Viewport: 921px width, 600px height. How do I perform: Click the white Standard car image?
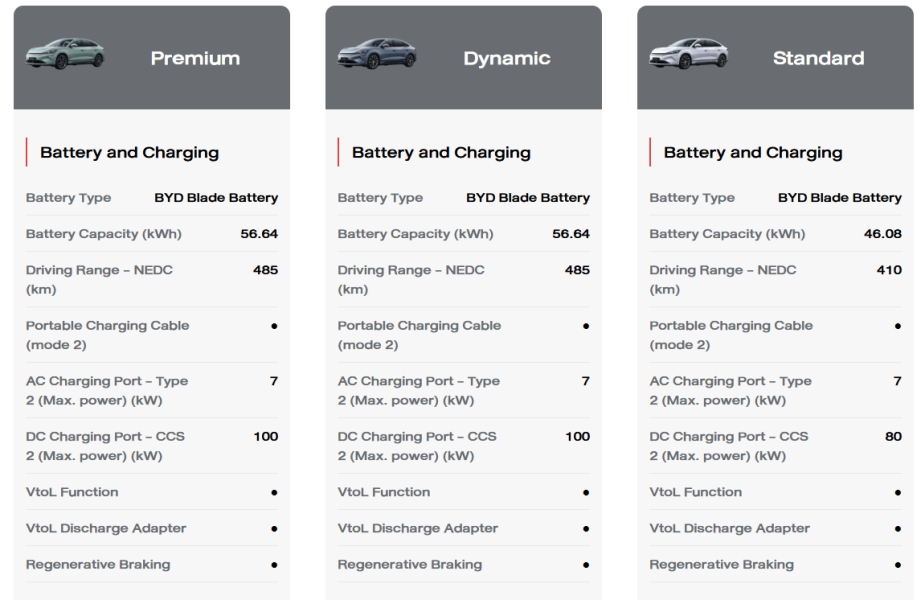click(689, 54)
